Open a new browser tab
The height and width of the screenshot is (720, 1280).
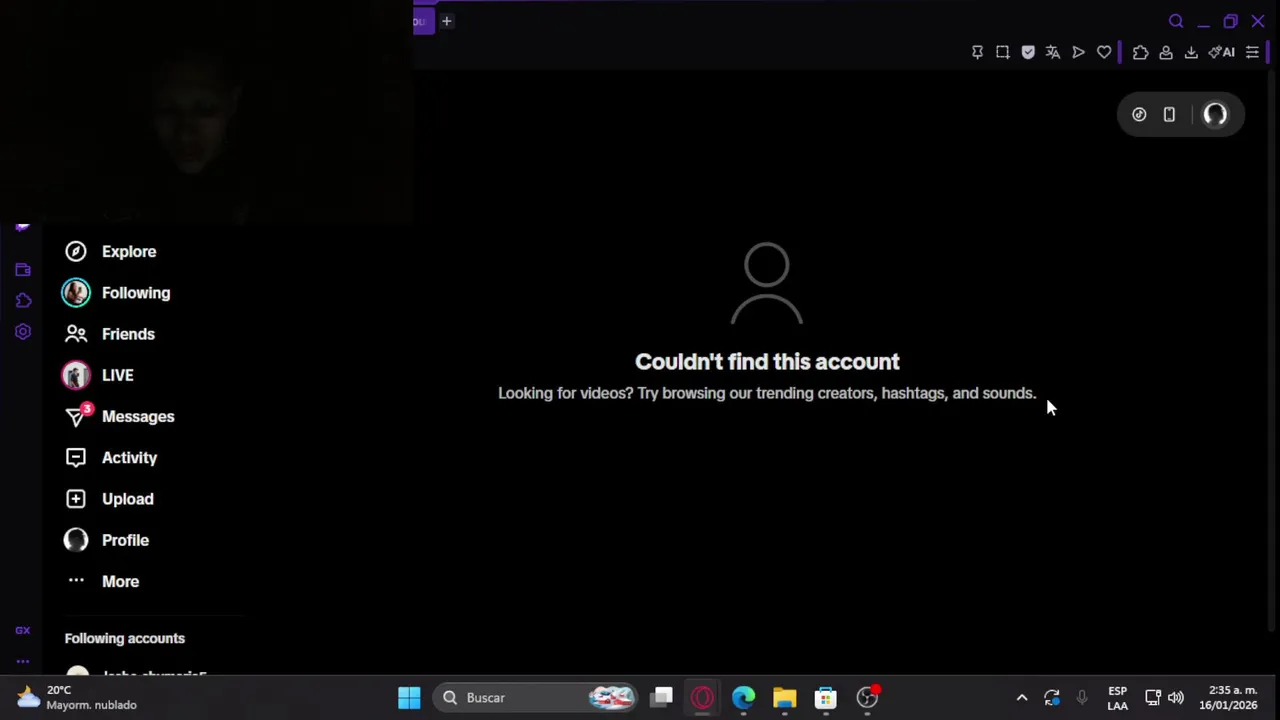447,21
